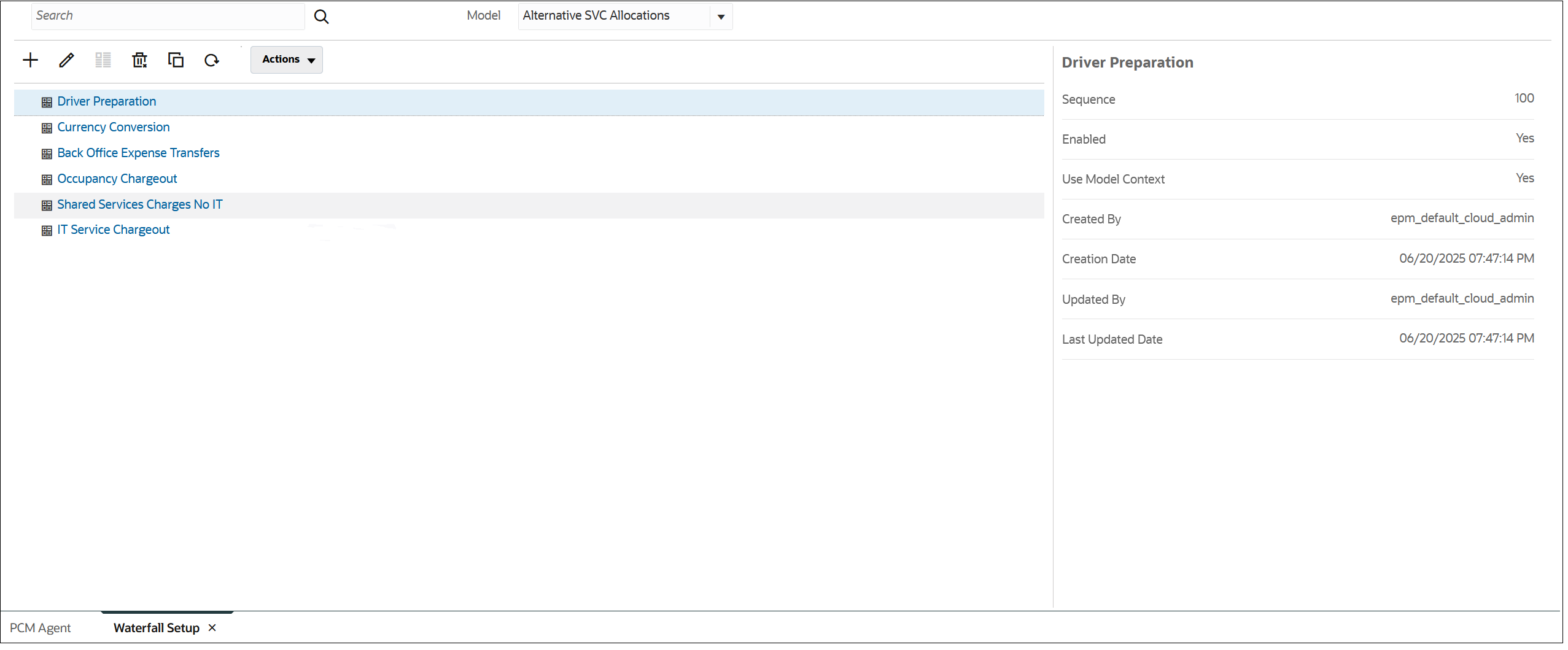Click the Created By value epm_default_cloud_admin
The width and height of the screenshot is (1568, 650).
(1462, 219)
